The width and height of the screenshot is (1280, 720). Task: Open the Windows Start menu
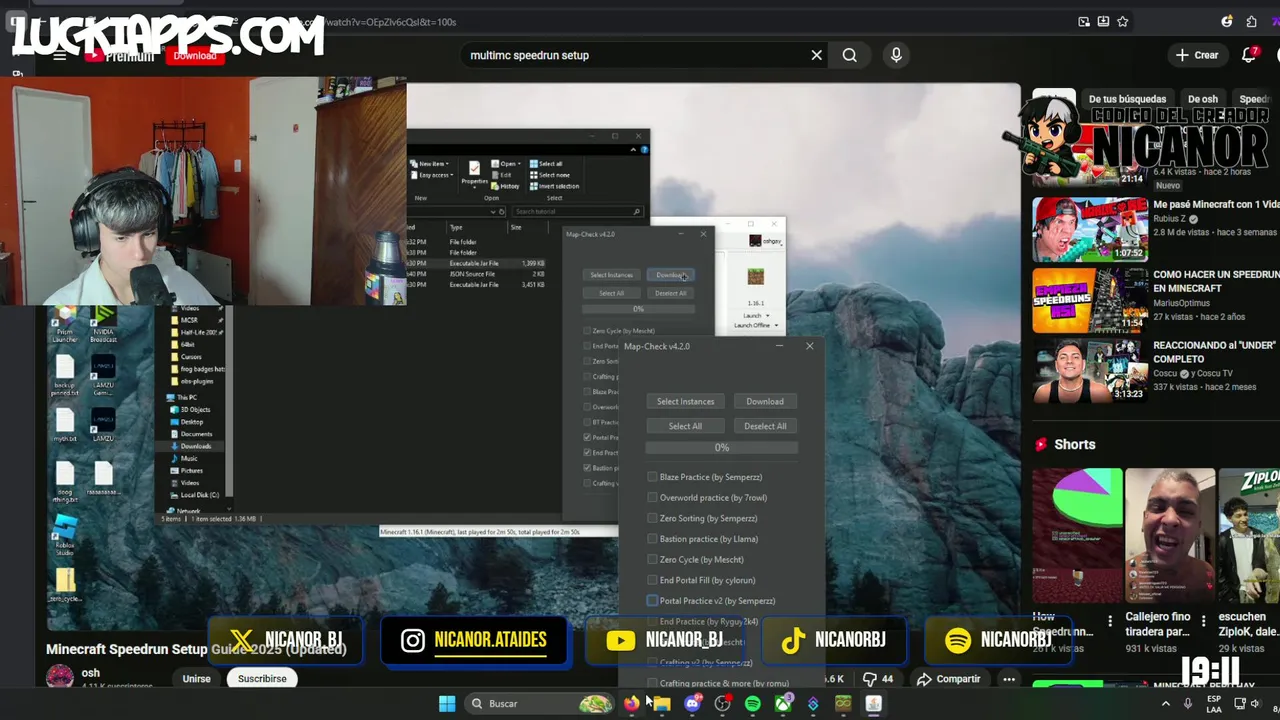[447, 703]
